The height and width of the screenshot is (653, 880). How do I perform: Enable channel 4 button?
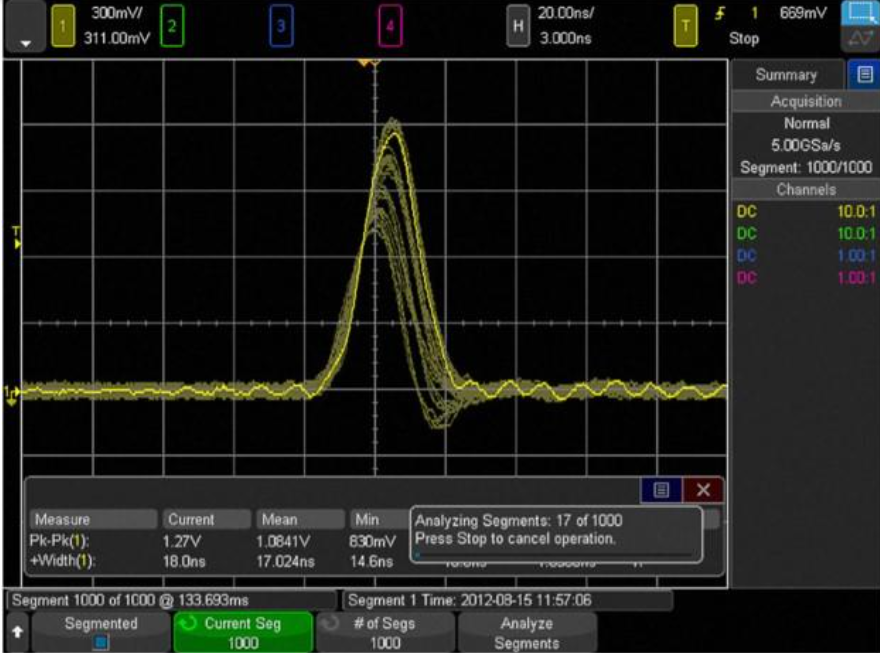390,26
